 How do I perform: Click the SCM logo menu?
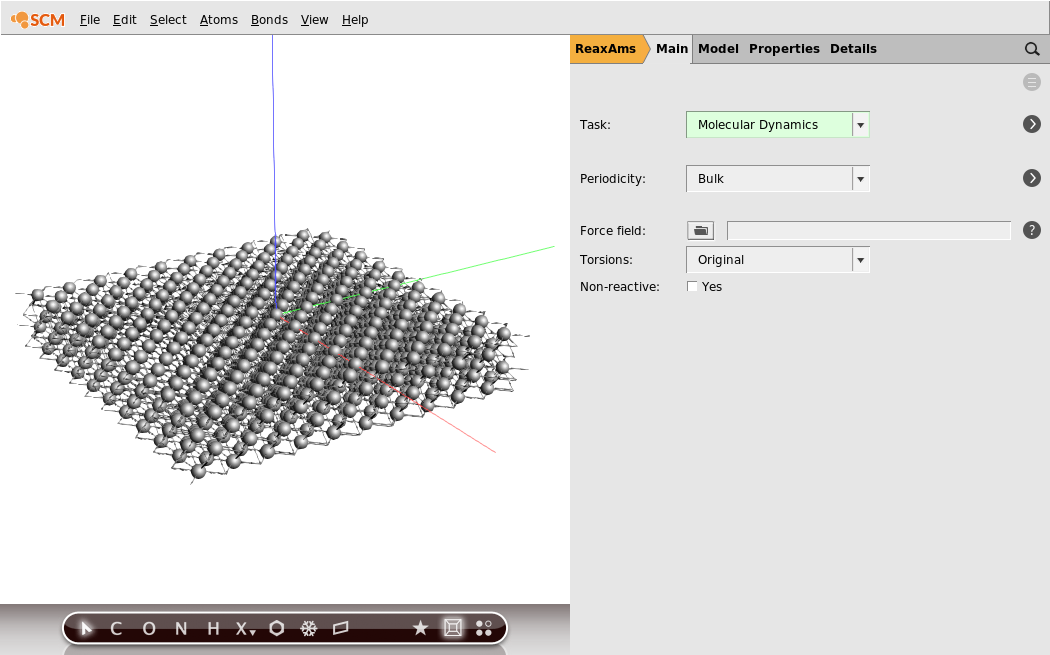[38, 19]
